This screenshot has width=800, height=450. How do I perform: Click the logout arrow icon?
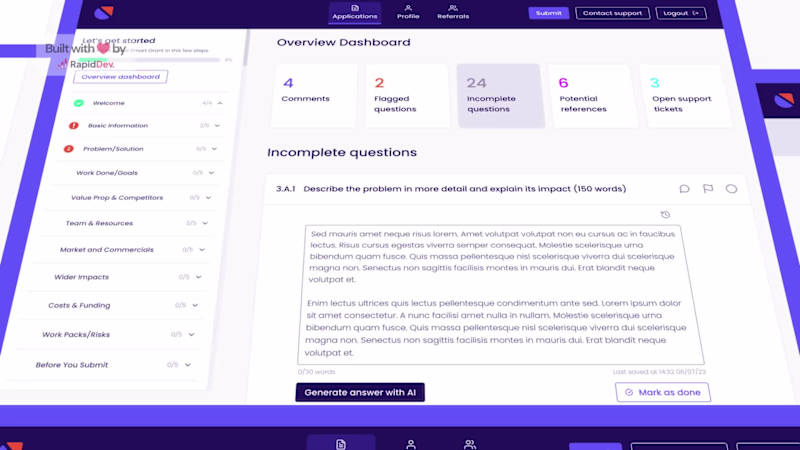tap(695, 13)
